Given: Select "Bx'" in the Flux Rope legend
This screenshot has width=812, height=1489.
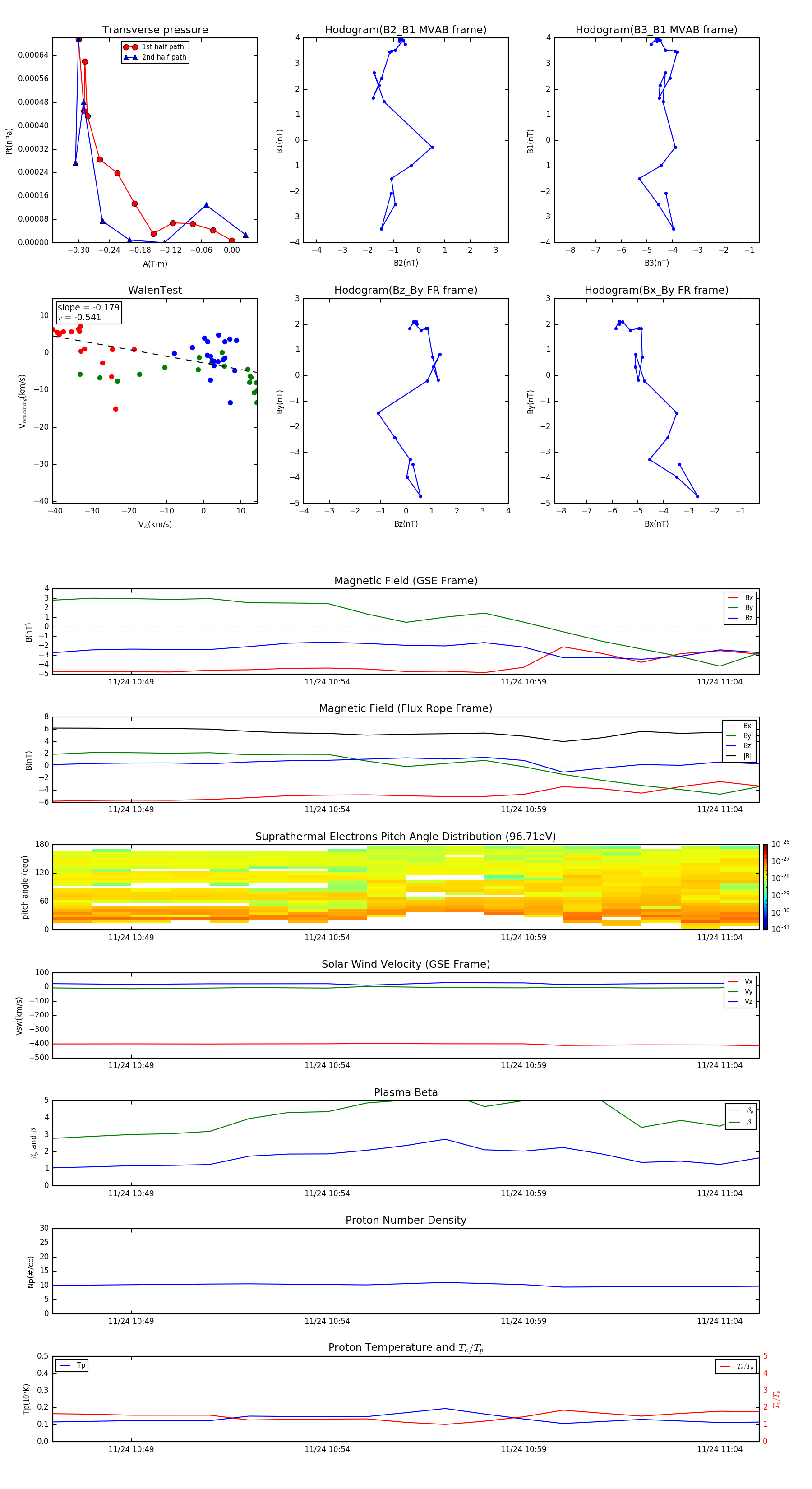Looking at the screenshot, I should point(739,726).
